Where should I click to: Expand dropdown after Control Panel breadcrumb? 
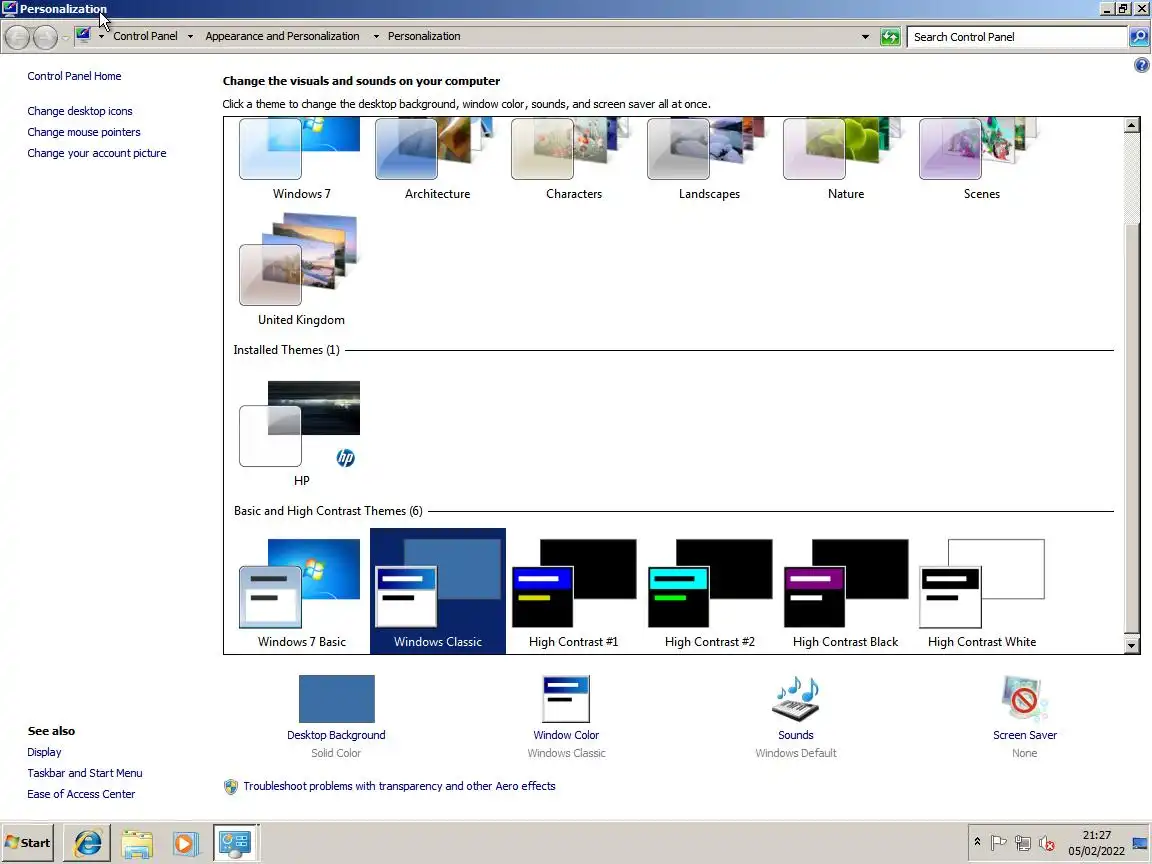coord(190,36)
